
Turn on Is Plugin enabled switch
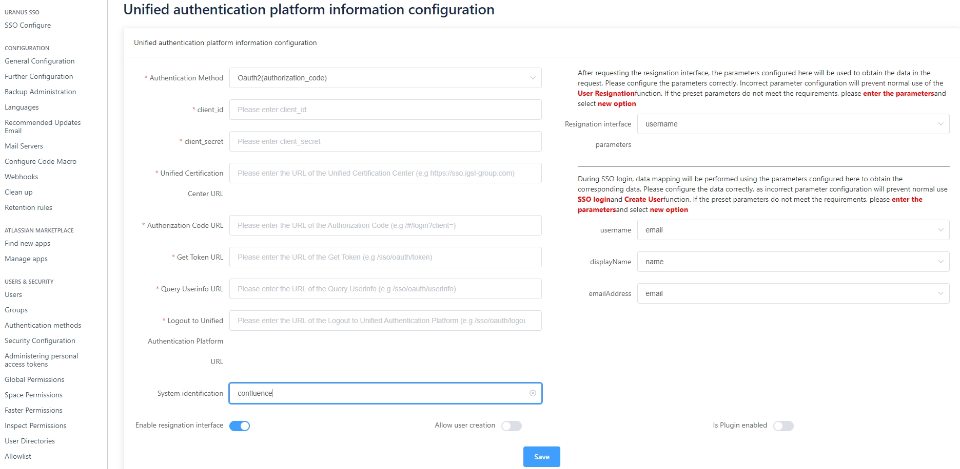click(x=783, y=425)
